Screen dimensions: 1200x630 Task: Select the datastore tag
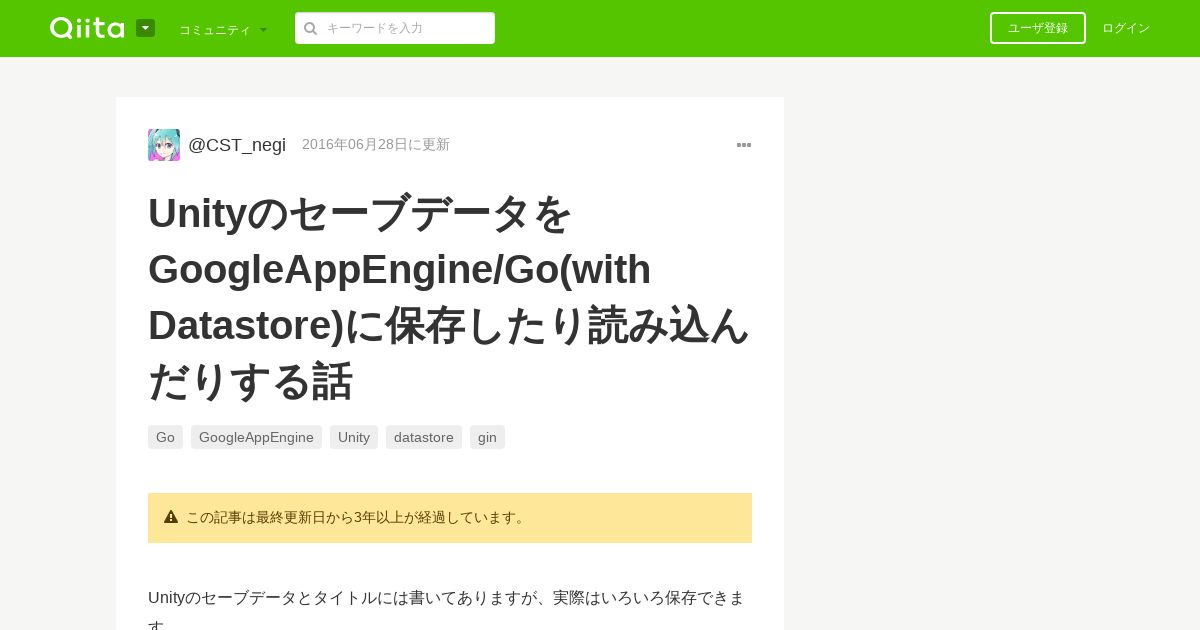coord(424,437)
